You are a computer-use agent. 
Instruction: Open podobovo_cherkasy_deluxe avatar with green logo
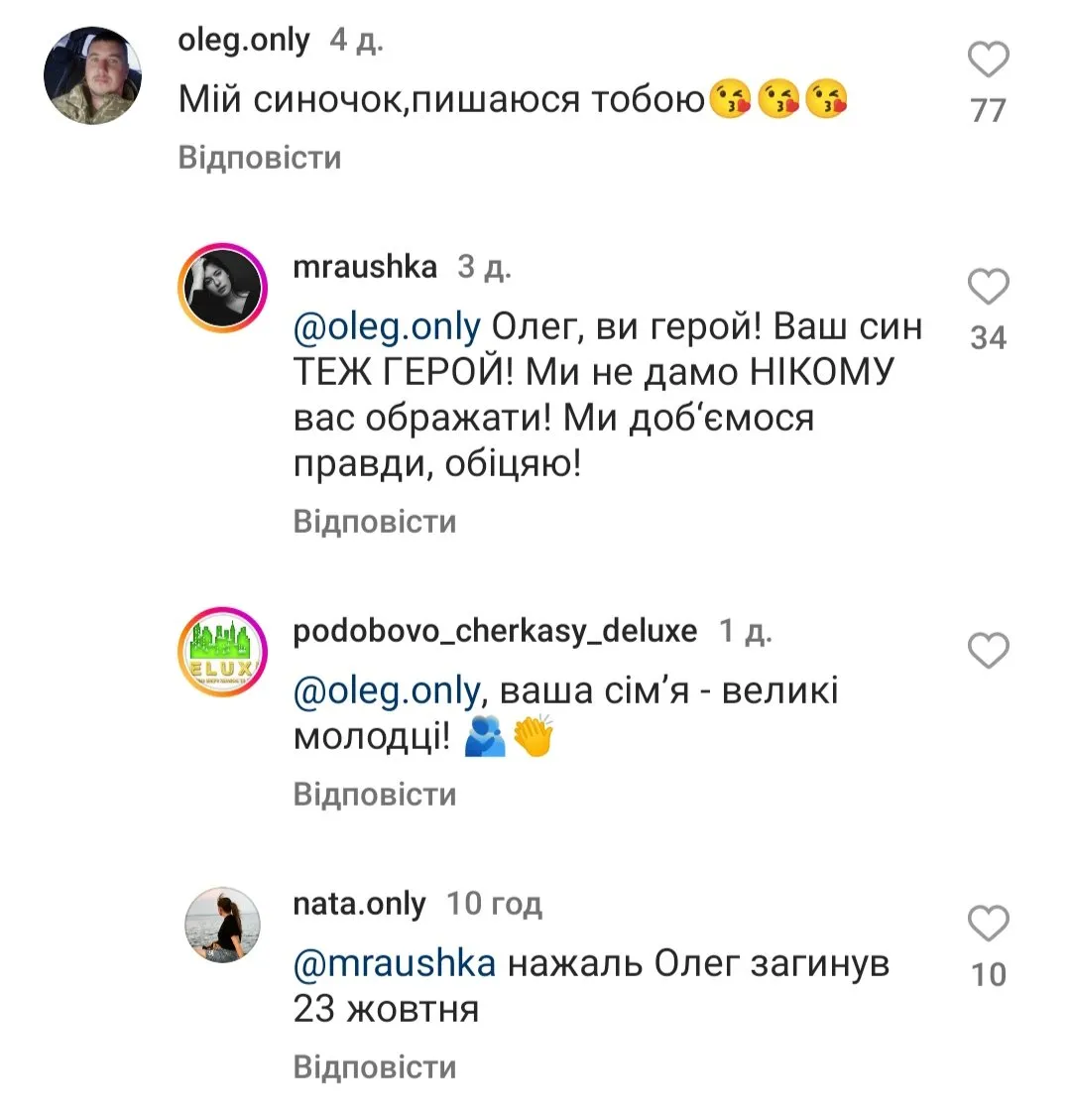click(222, 651)
